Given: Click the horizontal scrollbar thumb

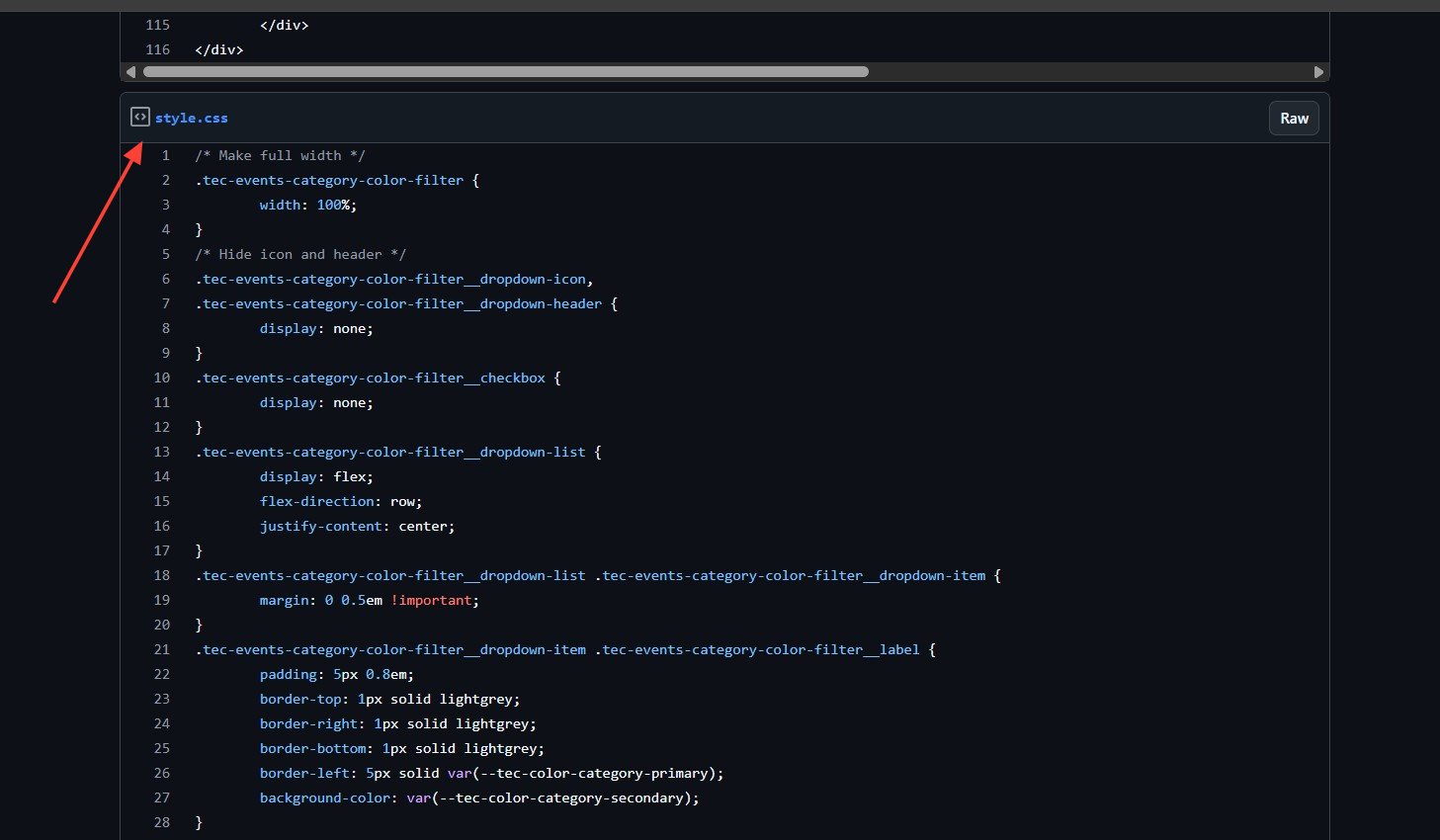Looking at the screenshot, I should (x=505, y=72).
